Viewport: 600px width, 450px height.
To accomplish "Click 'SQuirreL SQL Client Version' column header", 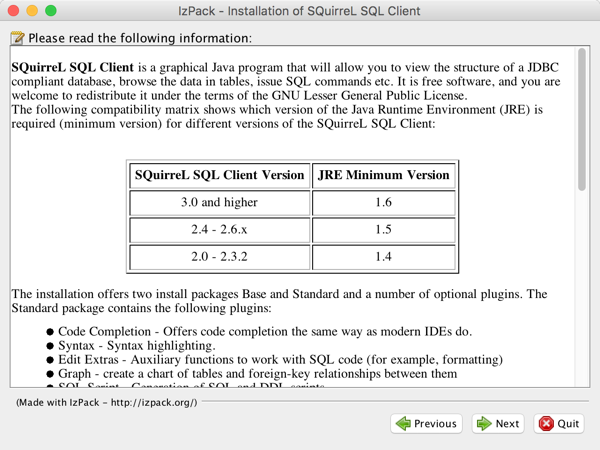I will click(220, 175).
